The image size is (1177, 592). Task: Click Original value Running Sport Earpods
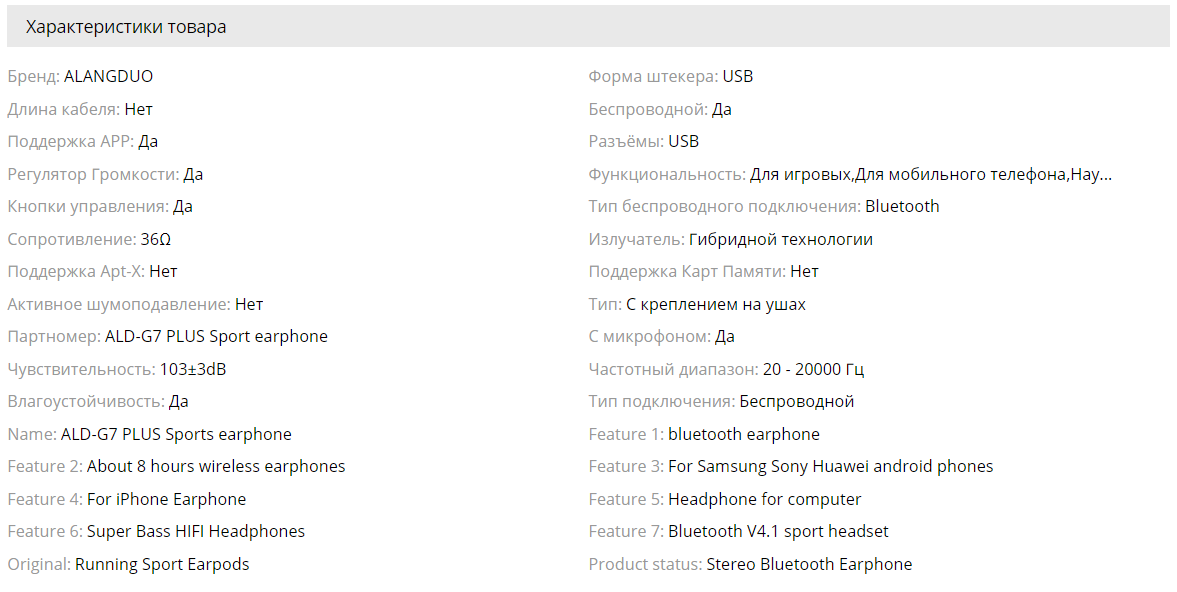click(x=162, y=564)
